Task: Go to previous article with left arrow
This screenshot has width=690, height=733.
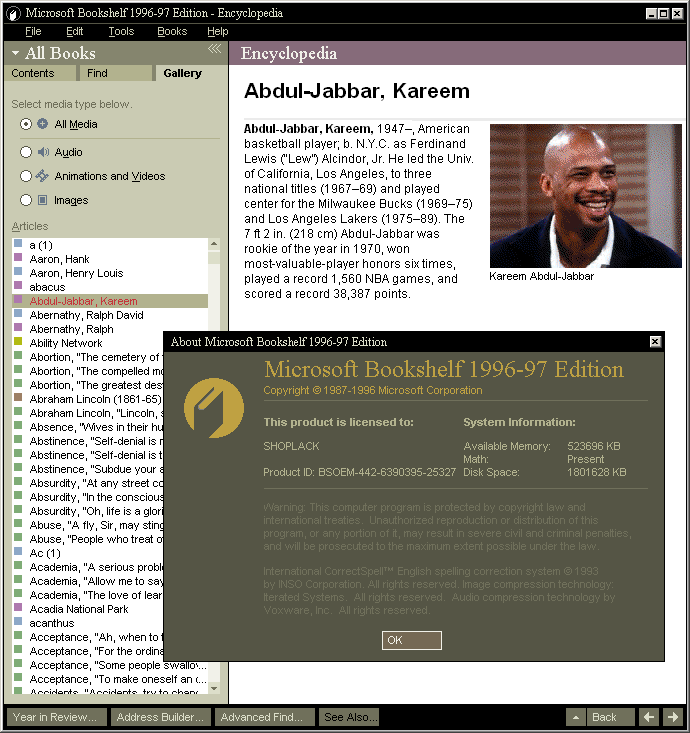Action: pos(648,717)
